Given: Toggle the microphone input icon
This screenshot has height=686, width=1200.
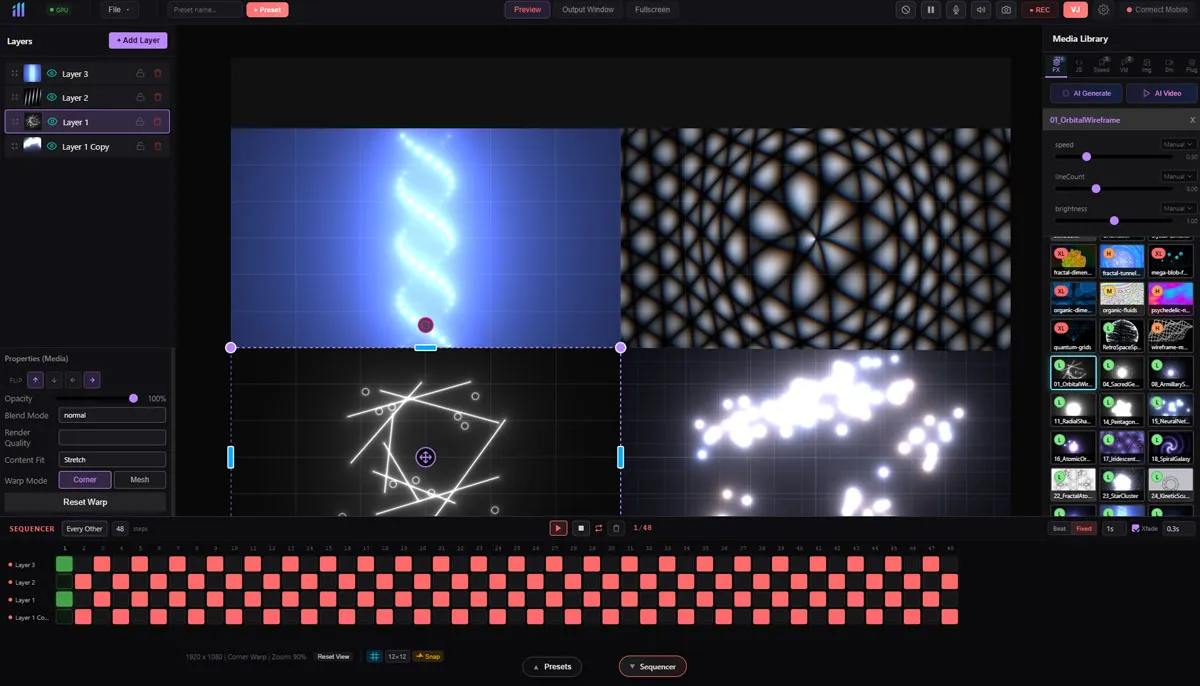Looking at the screenshot, I should pyautogui.click(x=956, y=10).
